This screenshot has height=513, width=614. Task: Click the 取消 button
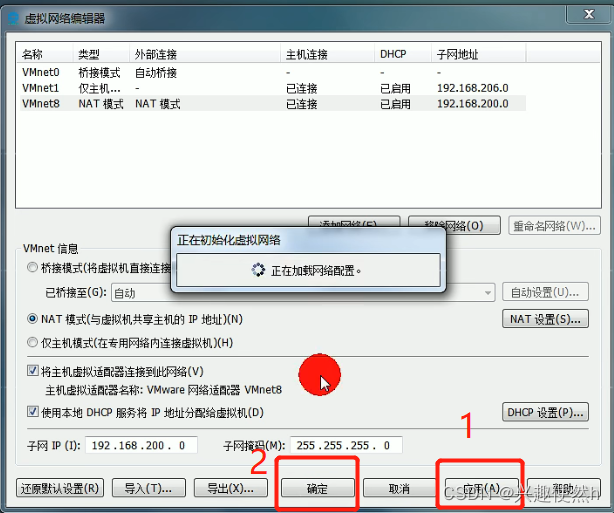(399, 488)
